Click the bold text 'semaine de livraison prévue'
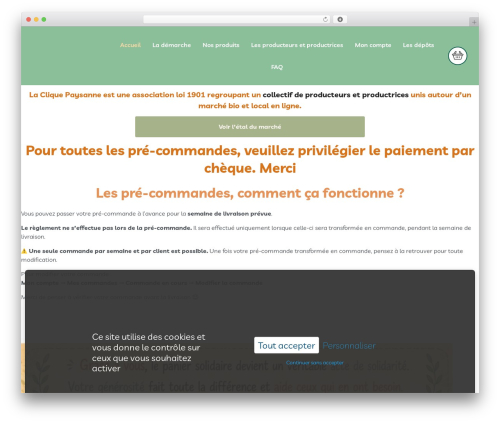 tap(229, 214)
